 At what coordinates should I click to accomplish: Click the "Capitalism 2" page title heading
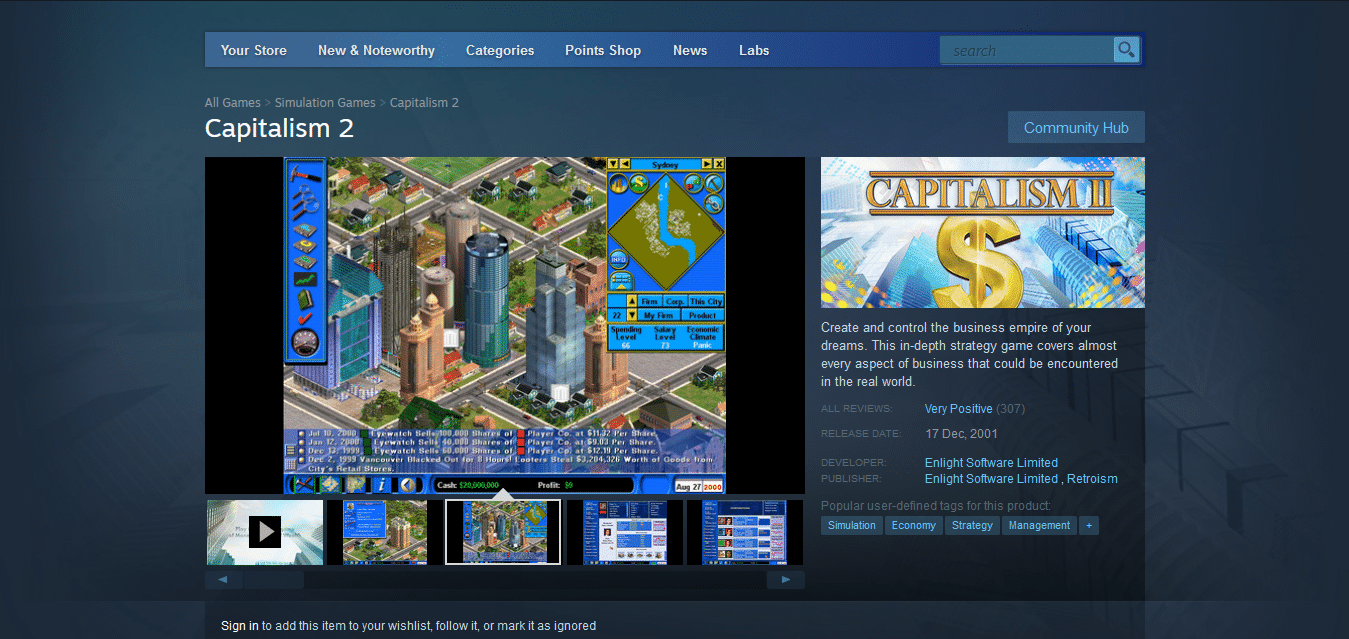[280, 128]
